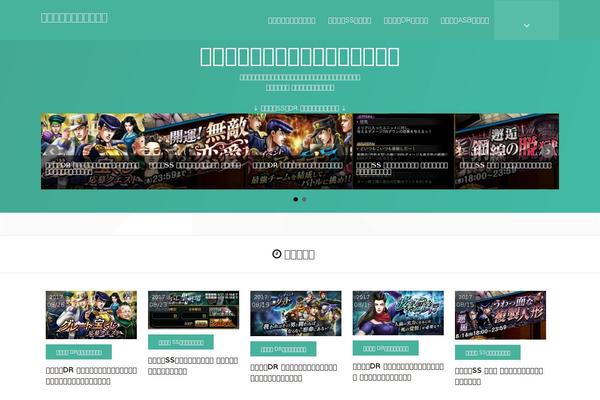Open the article title below the 複製人形 card
Screen dimensions: 600x400
pos(499,376)
